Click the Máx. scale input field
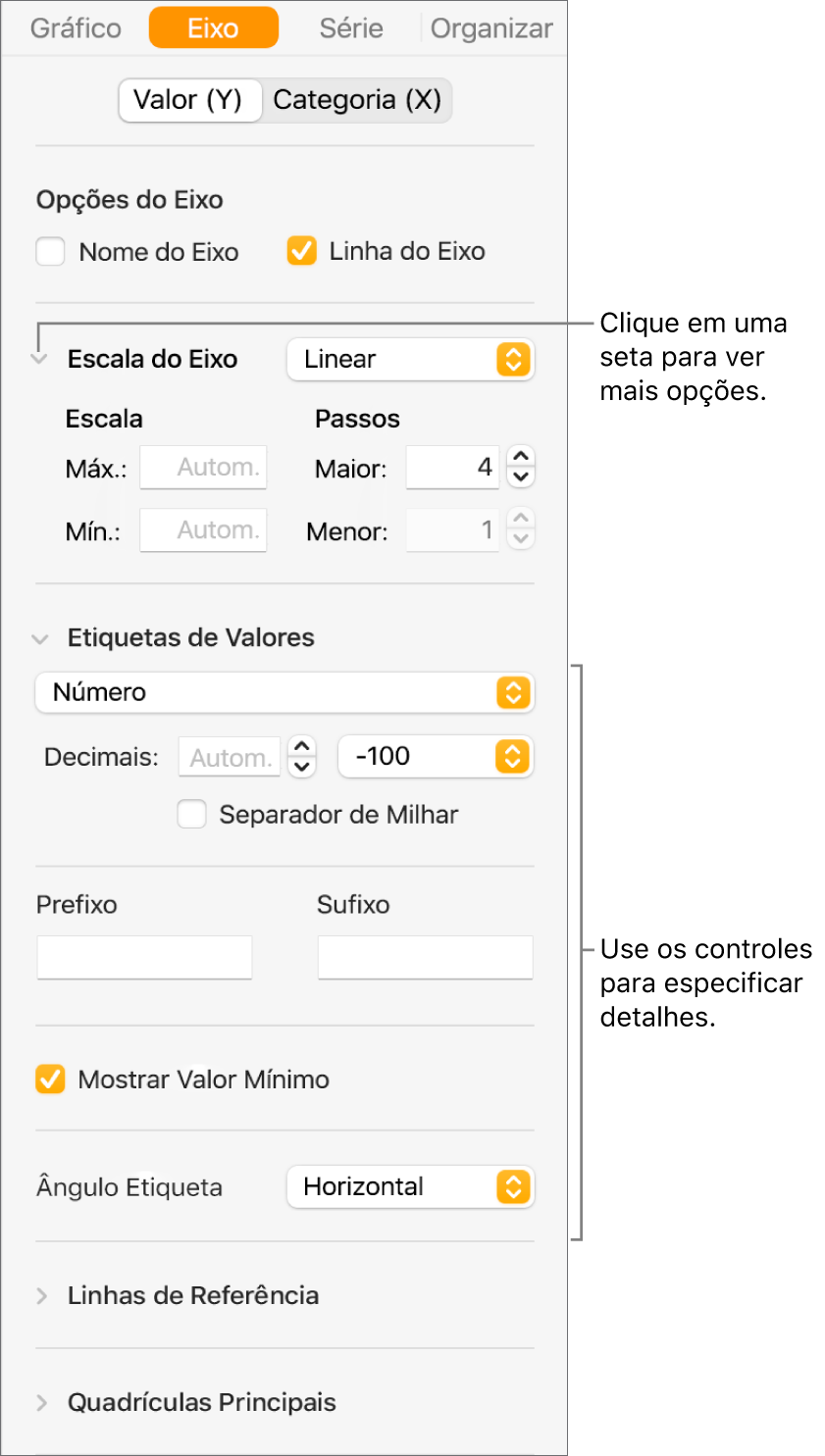 coord(203,468)
